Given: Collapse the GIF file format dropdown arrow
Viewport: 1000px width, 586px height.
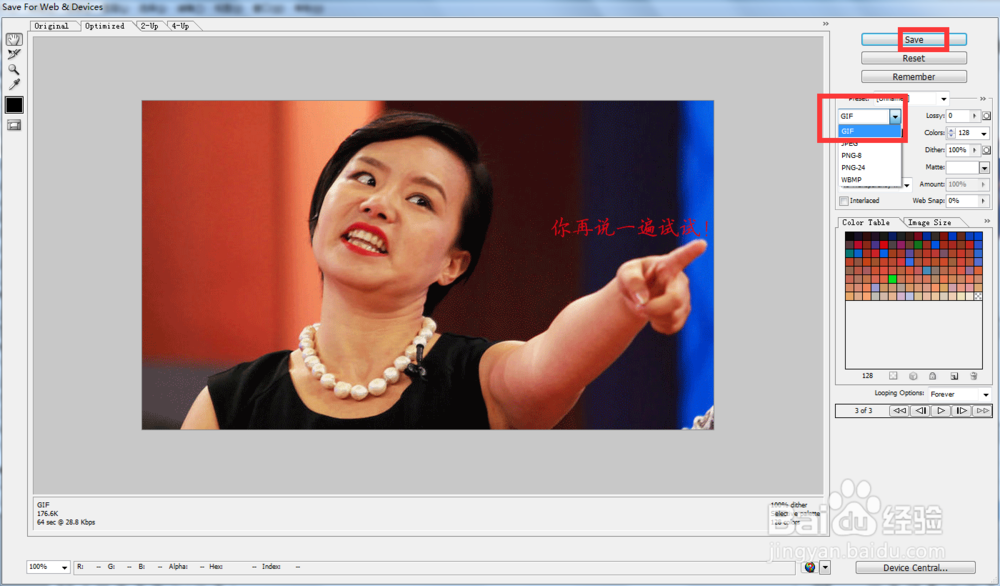Looking at the screenshot, I should click(x=895, y=116).
